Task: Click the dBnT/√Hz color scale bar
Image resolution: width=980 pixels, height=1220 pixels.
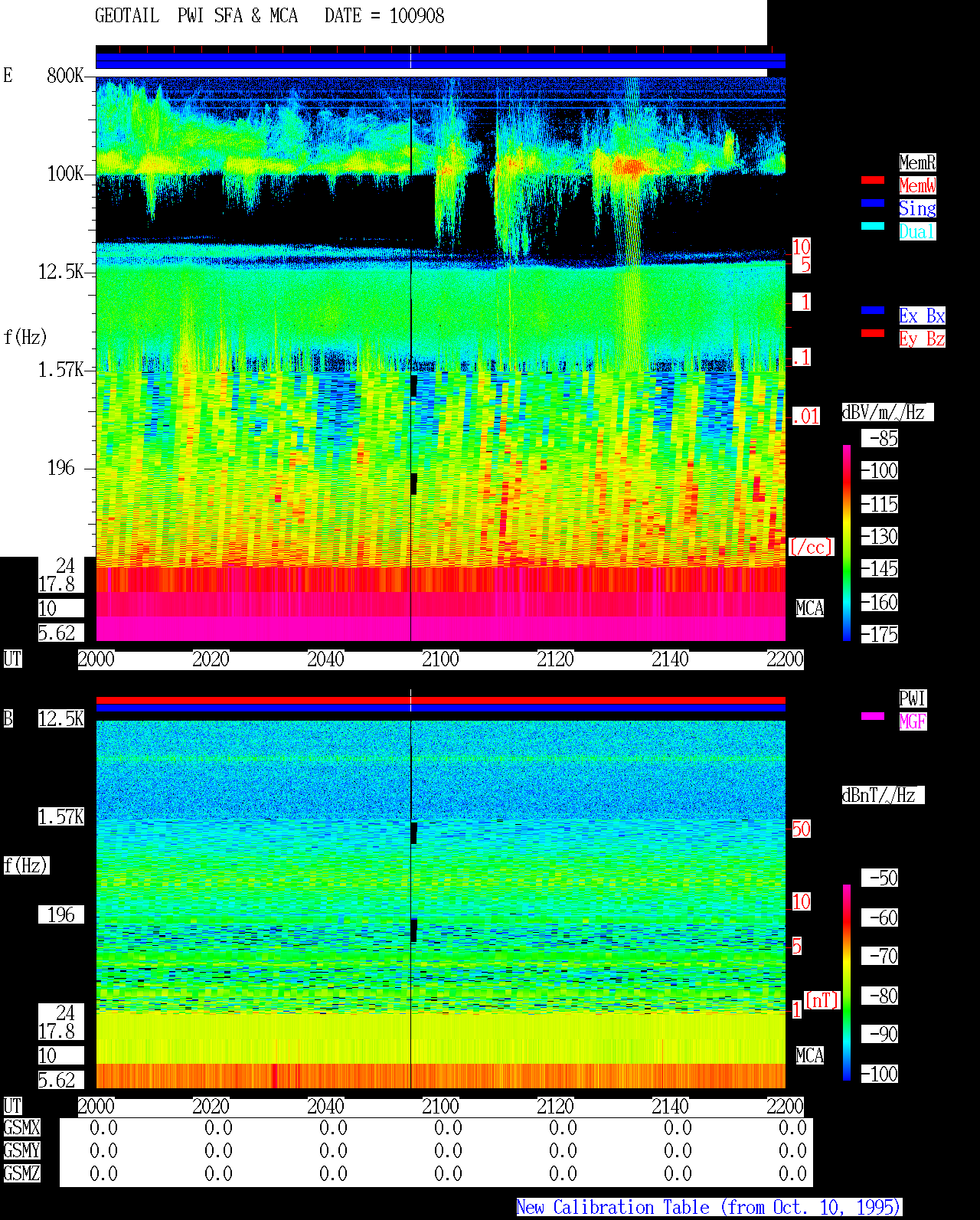Action: pos(847,983)
